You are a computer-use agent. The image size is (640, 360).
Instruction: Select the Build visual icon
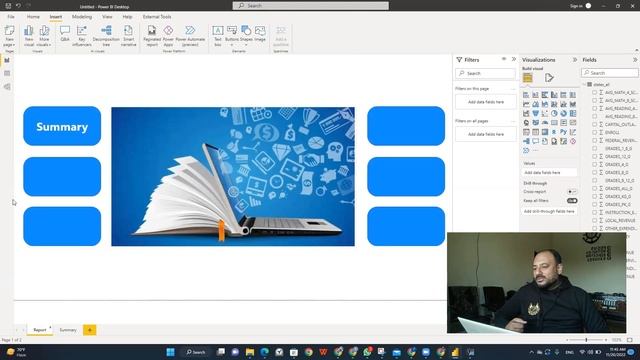527,78
